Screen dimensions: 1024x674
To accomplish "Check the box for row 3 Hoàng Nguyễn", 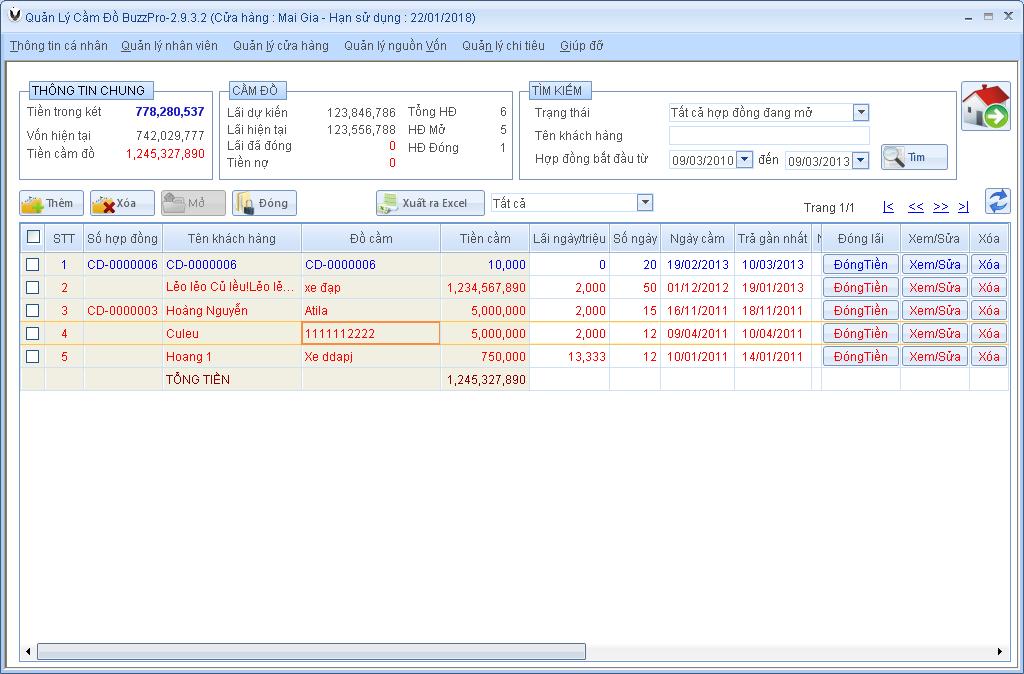I will click(33, 310).
